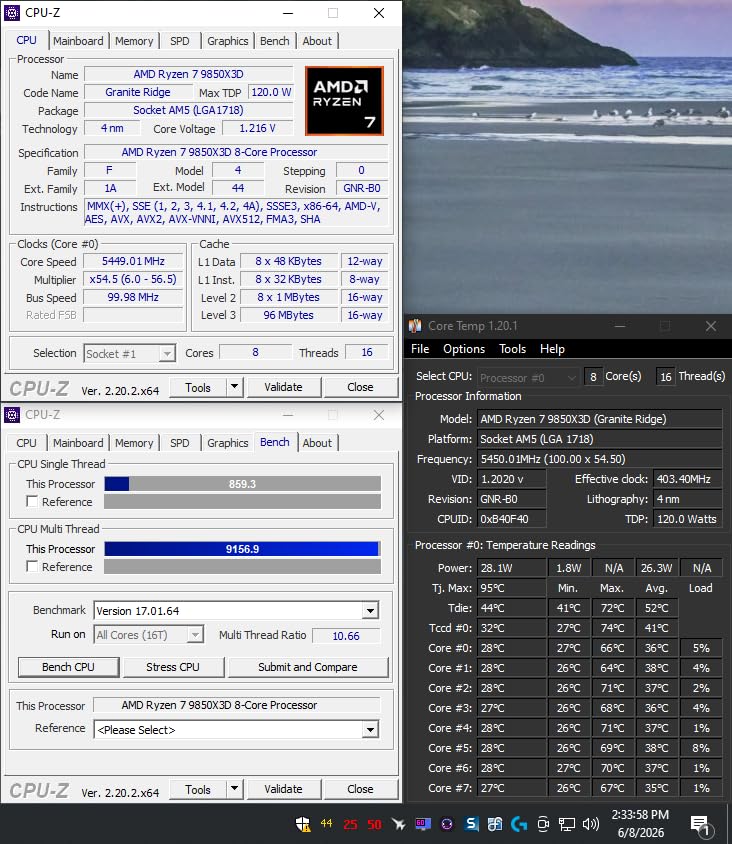Image resolution: width=732 pixels, height=844 pixels.
Task: Switch to Memory tab in top CPU-Z window
Action: pyautogui.click(x=134, y=41)
